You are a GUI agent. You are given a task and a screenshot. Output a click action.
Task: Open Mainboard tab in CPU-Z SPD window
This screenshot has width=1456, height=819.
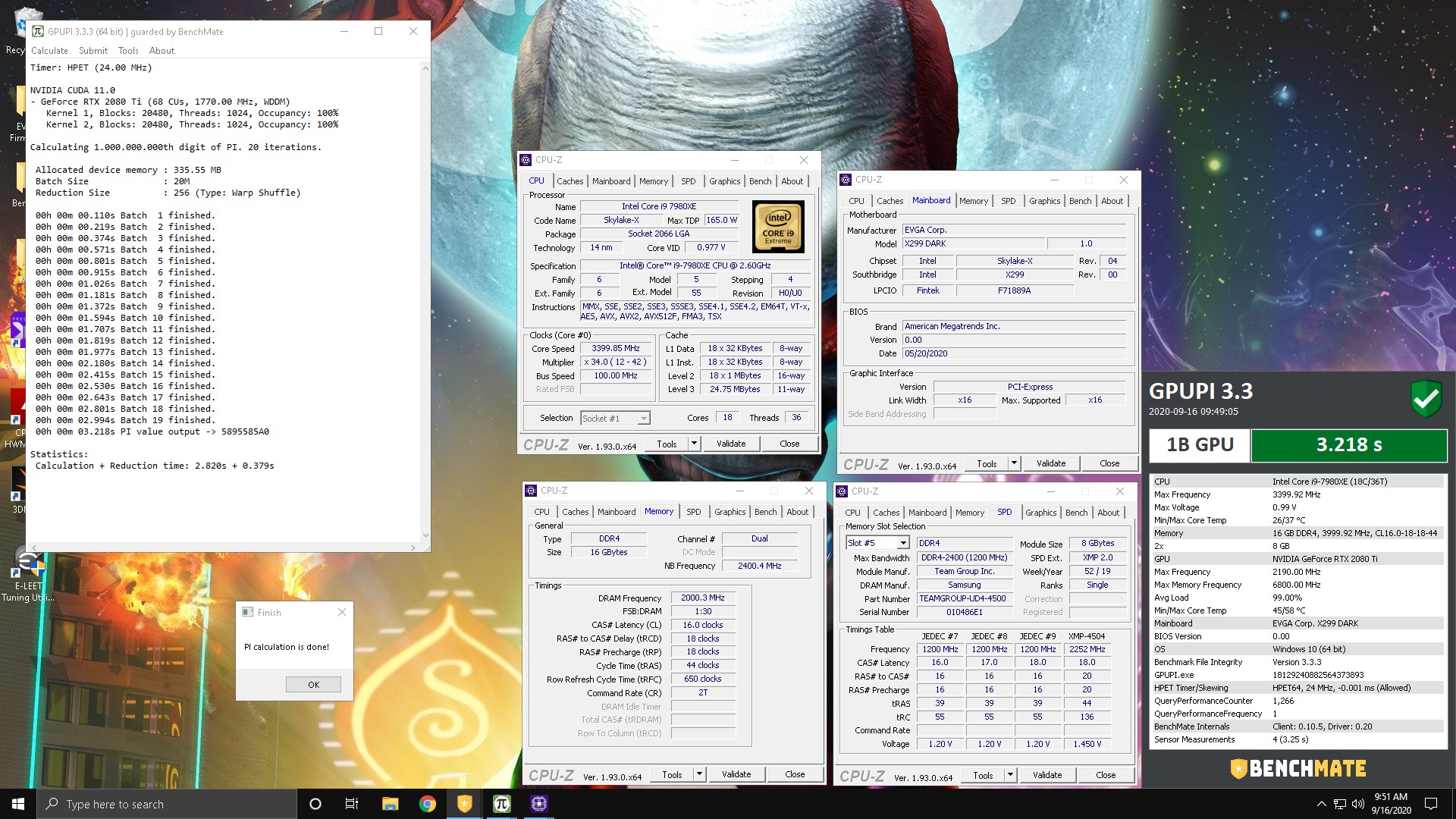[927, 513]
